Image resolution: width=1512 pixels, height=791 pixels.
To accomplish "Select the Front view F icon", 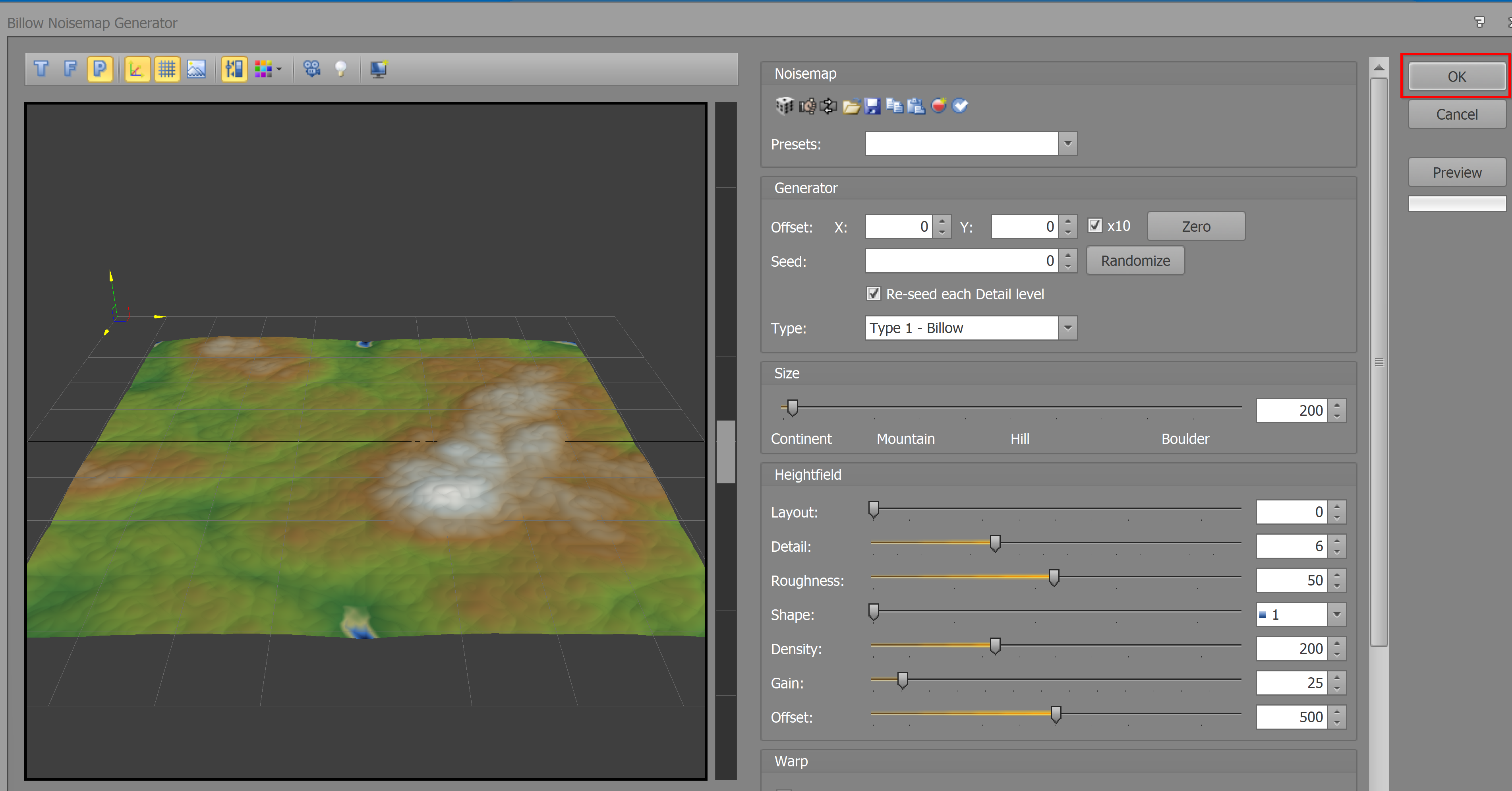I will point(70,69).
